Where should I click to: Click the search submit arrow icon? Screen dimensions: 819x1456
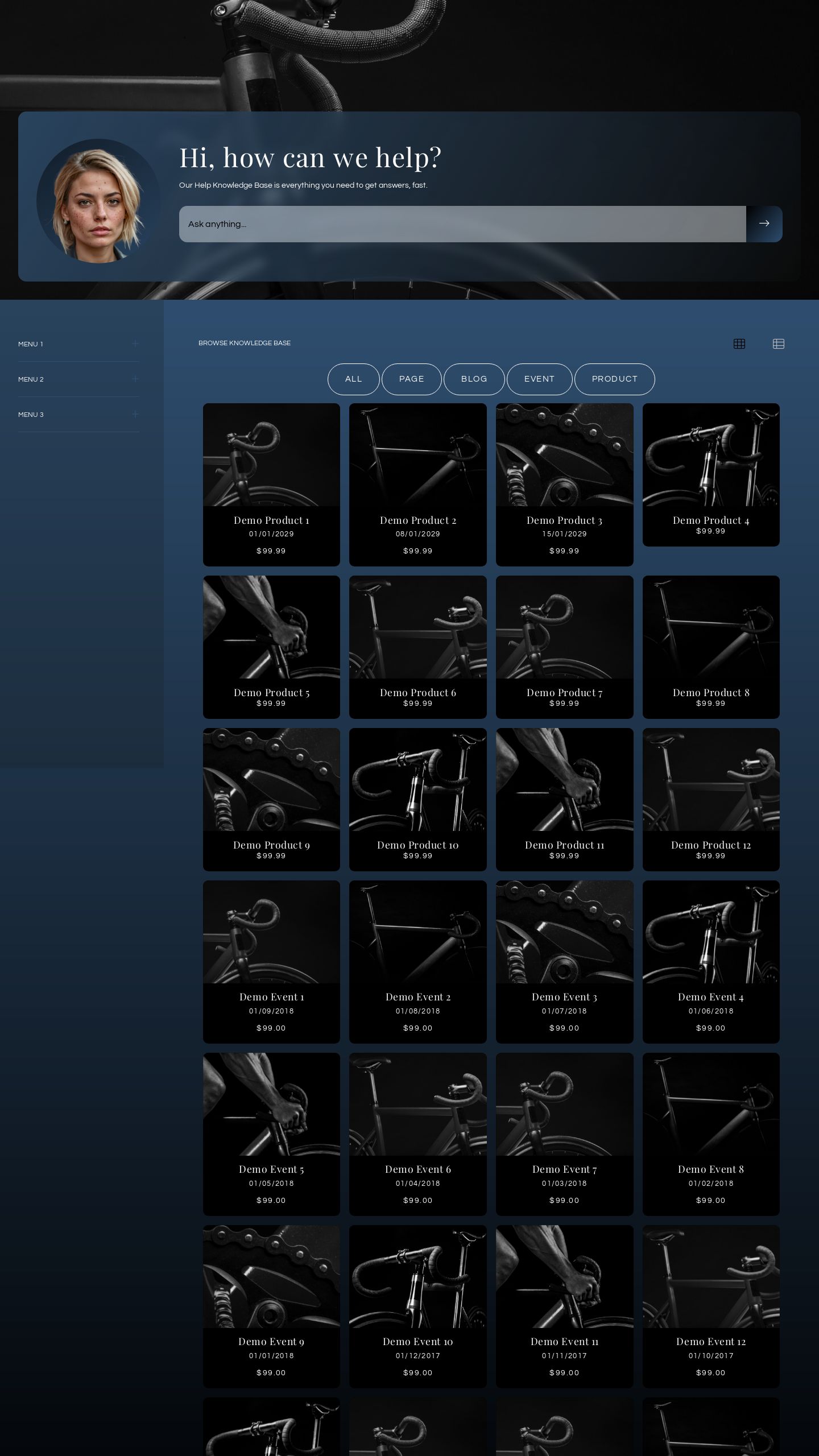tap(764, 224)
